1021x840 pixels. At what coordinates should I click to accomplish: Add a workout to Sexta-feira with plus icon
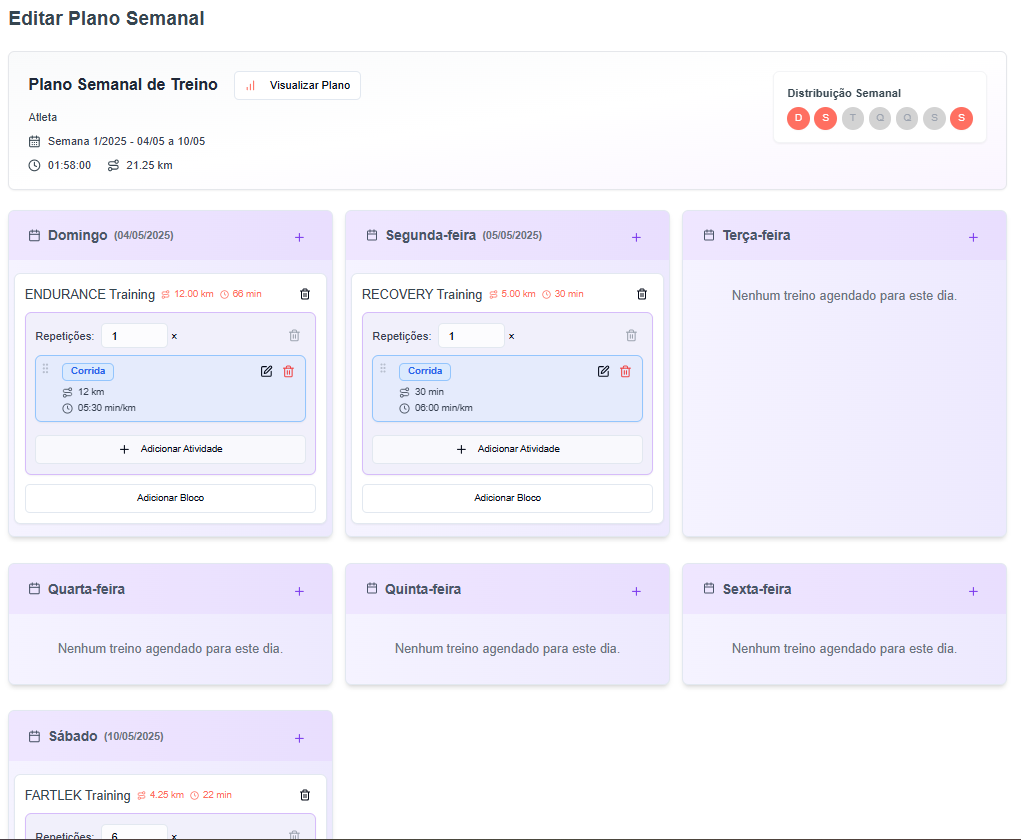pyautogui.click(x=973, y=591)
